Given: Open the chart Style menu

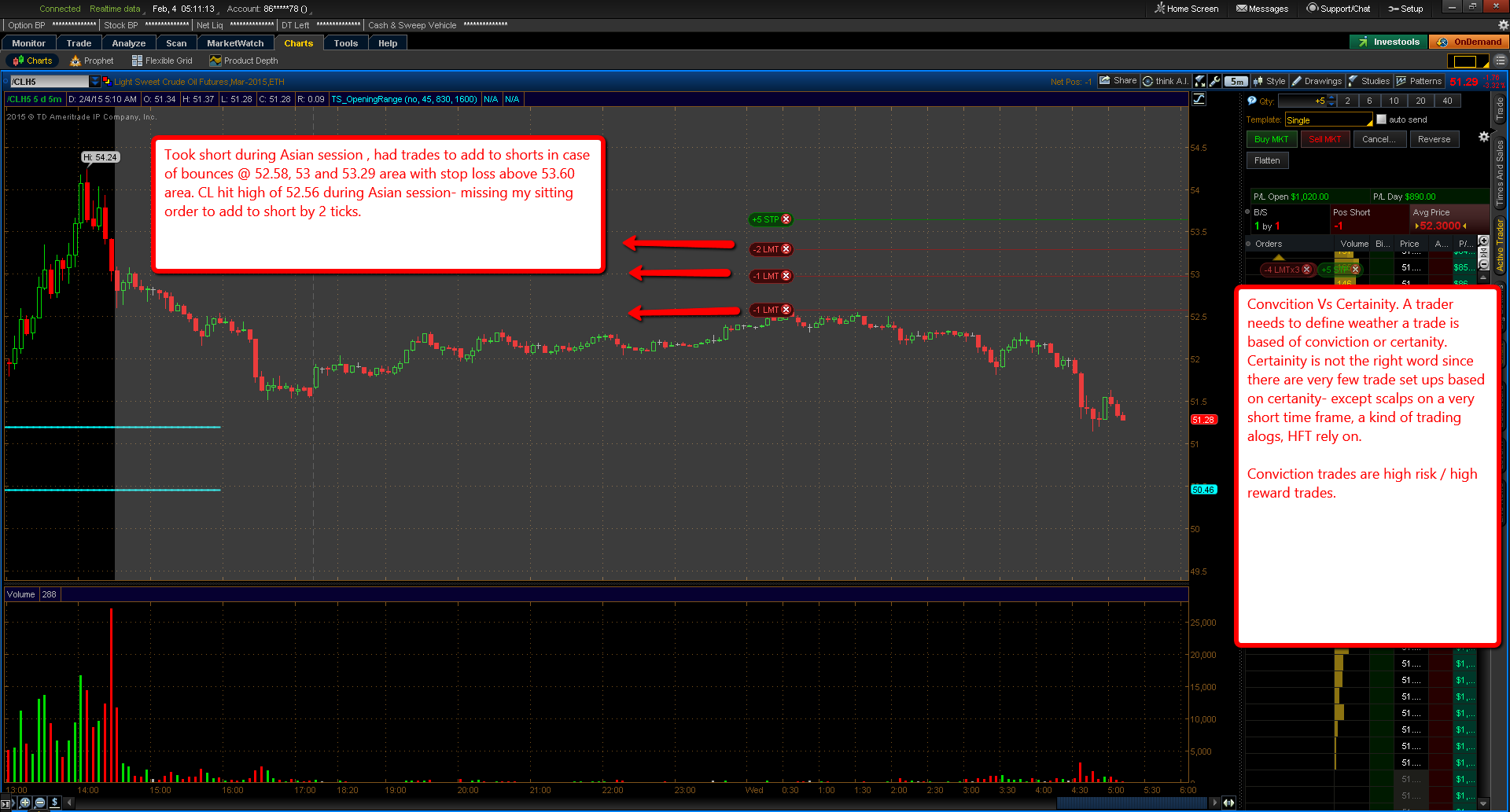Looking at the screenshot, I should click(x=1269, y=81).
